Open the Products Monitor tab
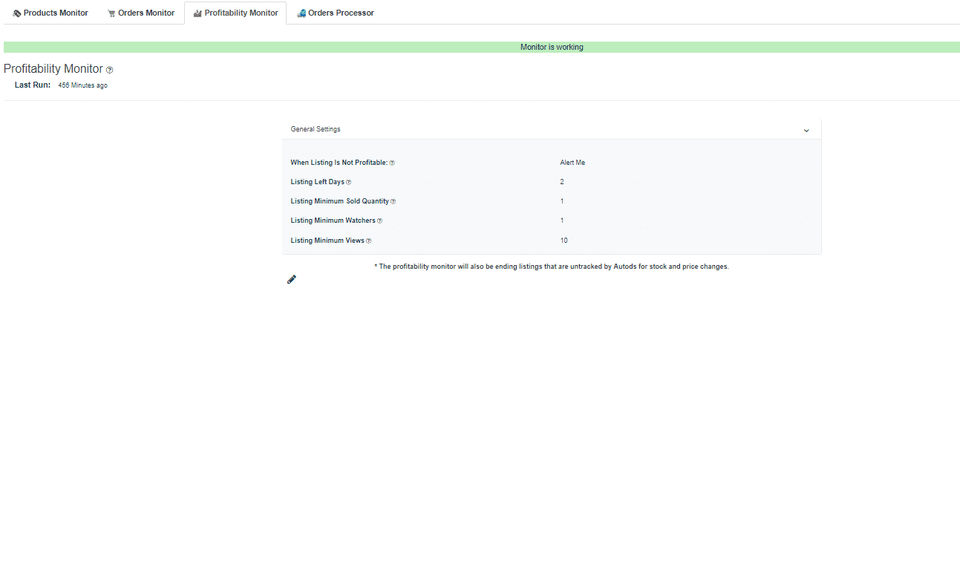The width and height of the screenshot is (960, 571). (50, 13)
